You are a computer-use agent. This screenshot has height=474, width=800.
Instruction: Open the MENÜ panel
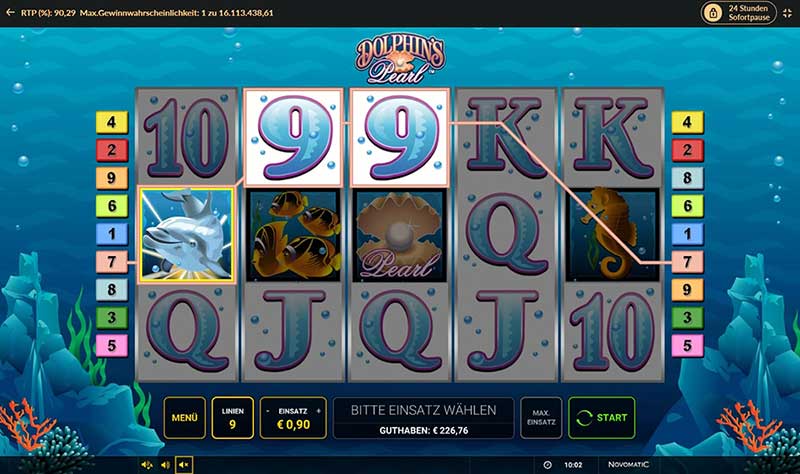[x=185, y=417]
